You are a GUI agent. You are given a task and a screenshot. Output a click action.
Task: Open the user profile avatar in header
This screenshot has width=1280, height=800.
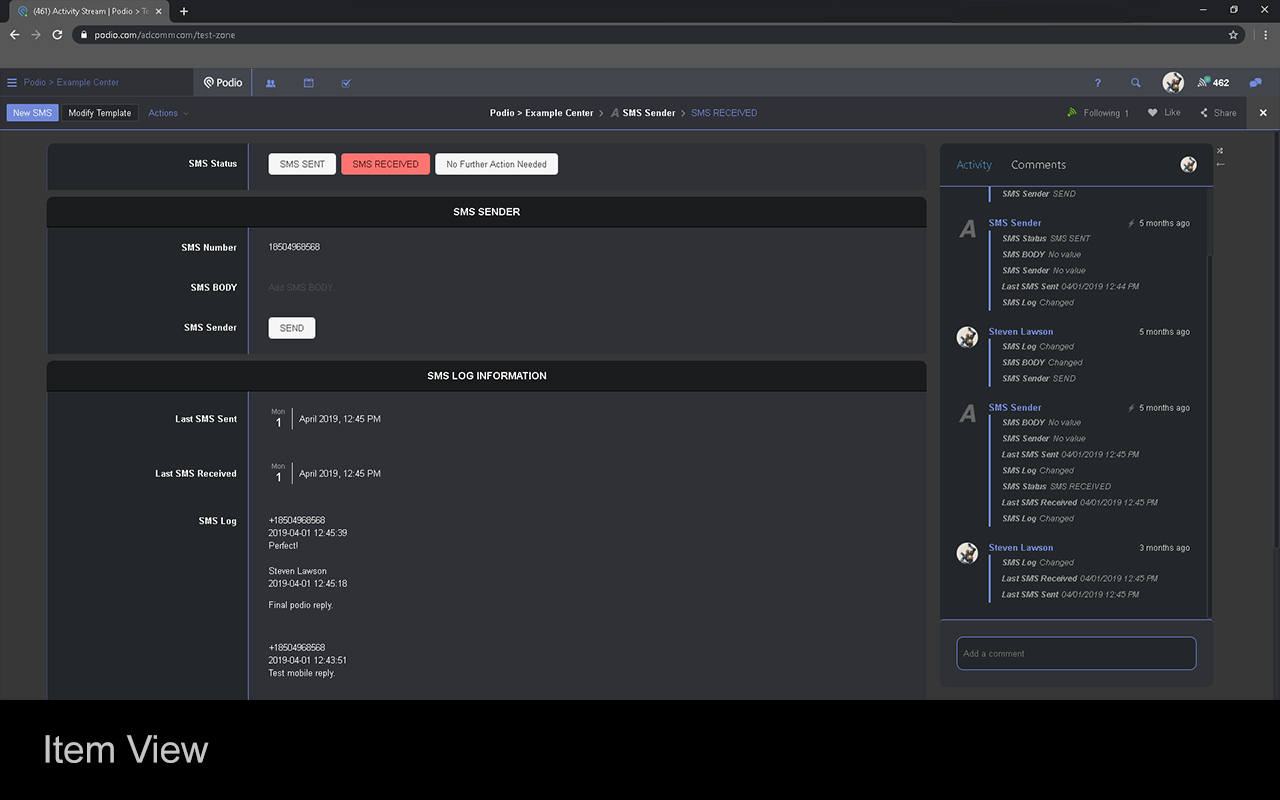(1173, 82)
